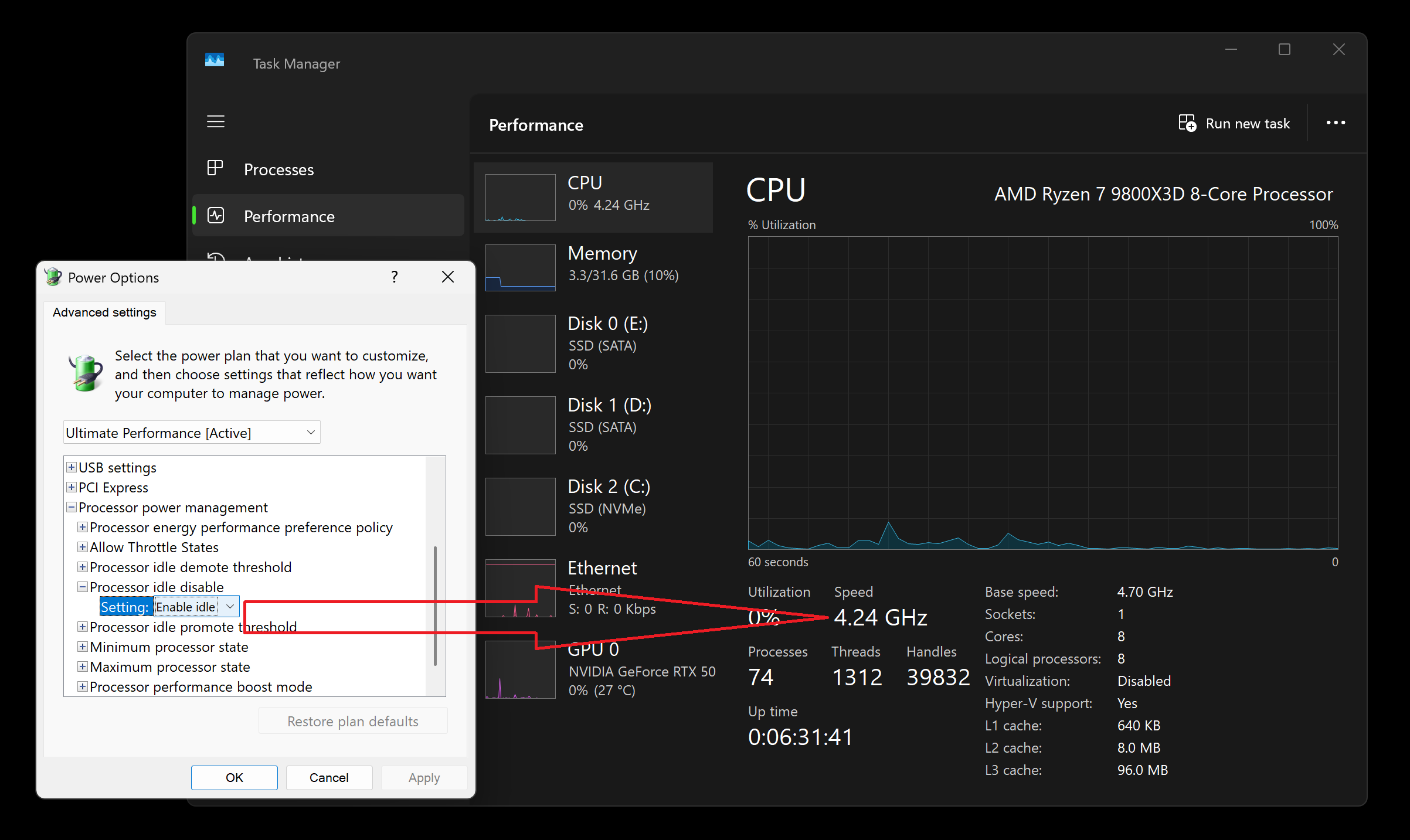Click the Virtualization Disabled value
The image size is (1410, 840).
click(1144, 681)
